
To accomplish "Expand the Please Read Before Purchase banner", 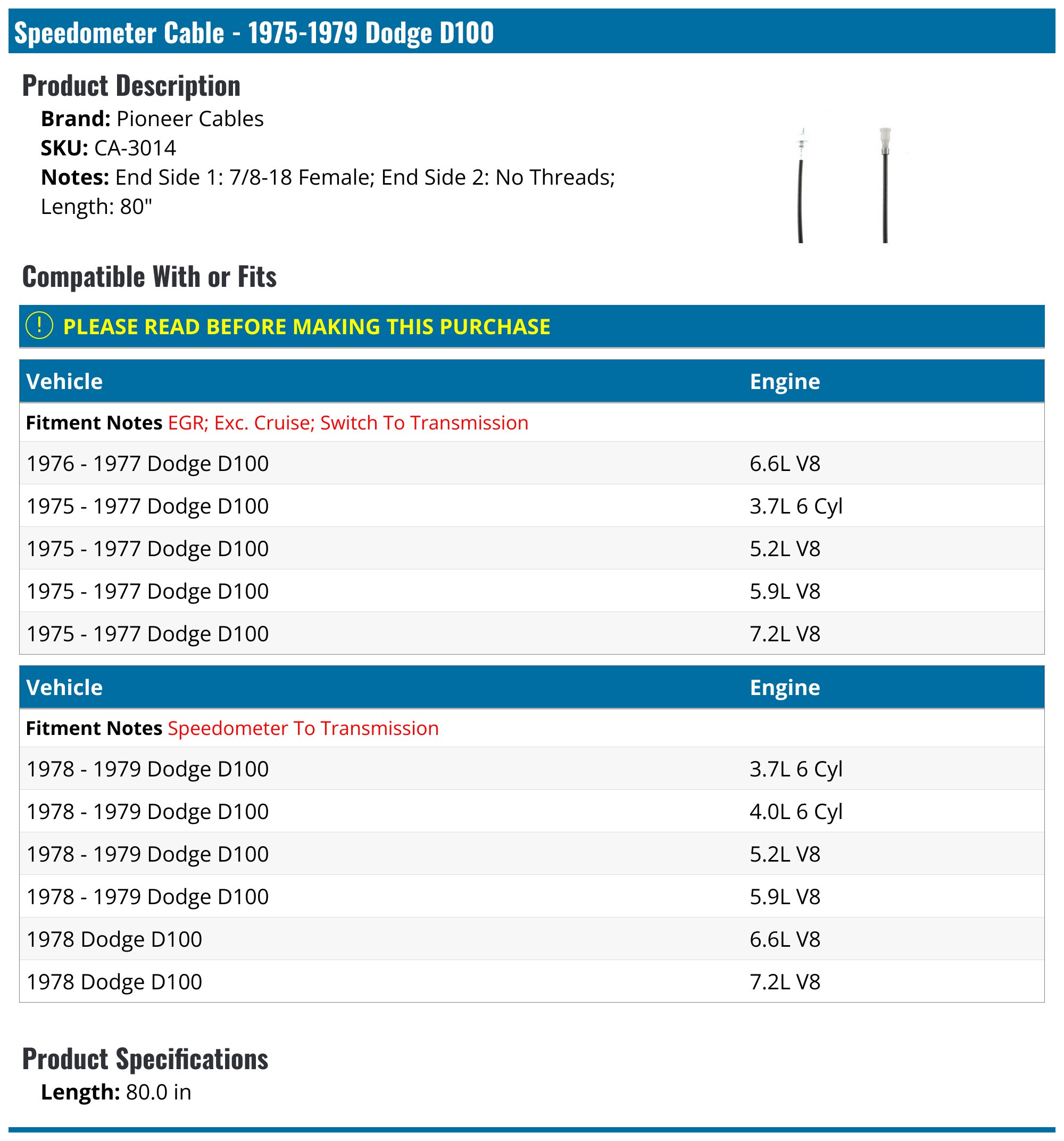I will click(306, 327).
